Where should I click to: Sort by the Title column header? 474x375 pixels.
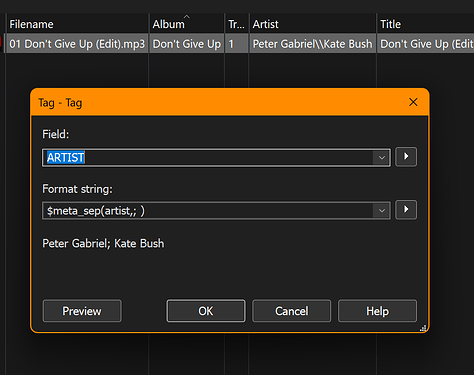(426, 24)
